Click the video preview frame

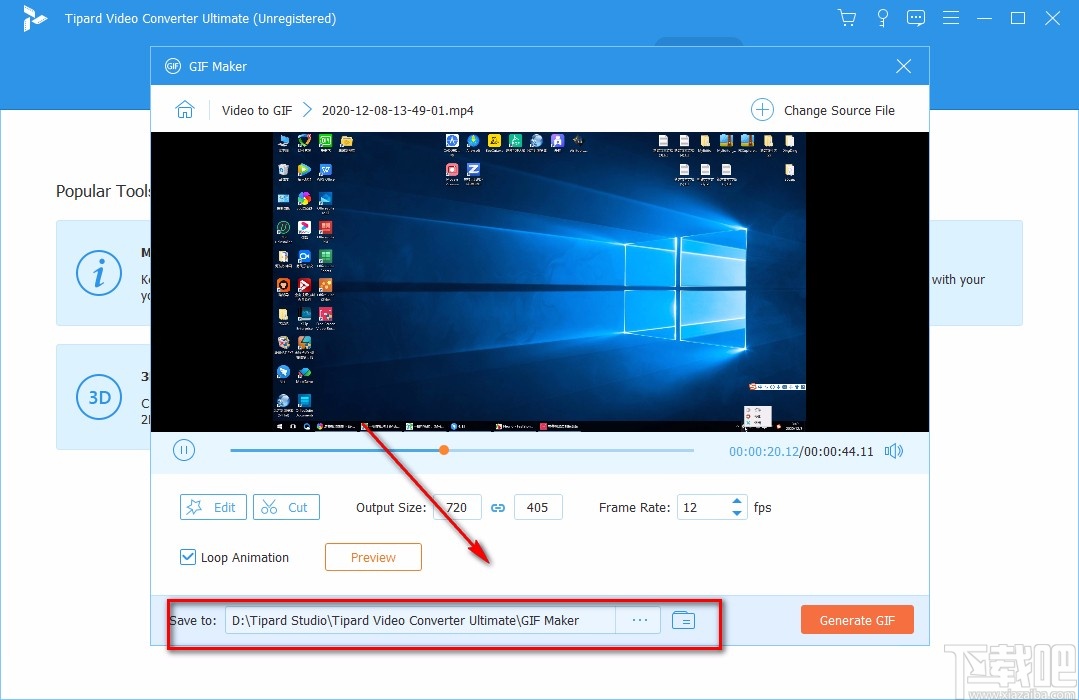pyautogui.click(x=540, y=282)
